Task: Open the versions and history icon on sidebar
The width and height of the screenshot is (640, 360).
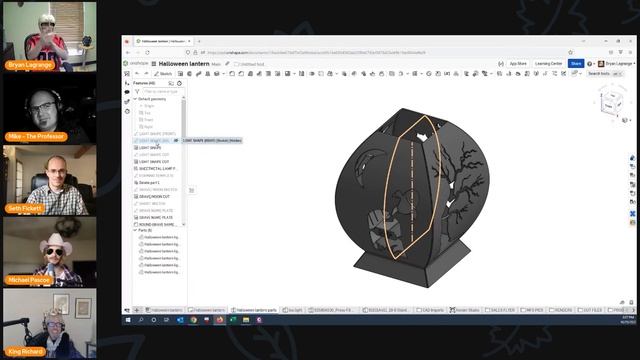Action: 127,111
